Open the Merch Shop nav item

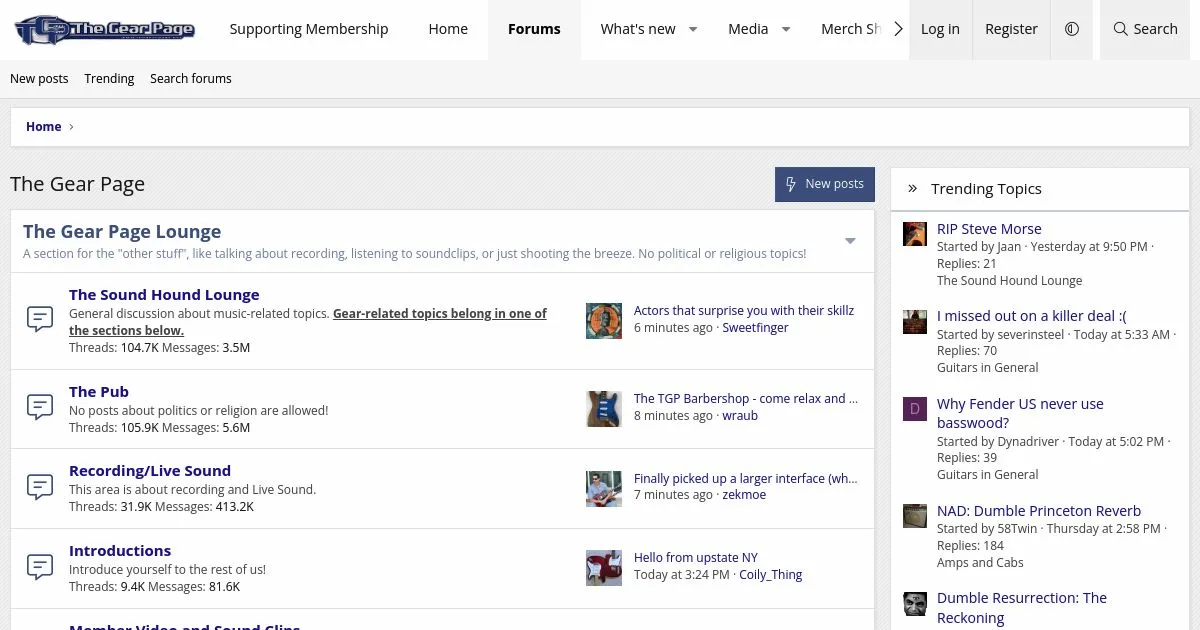click(x=849, y=30)
